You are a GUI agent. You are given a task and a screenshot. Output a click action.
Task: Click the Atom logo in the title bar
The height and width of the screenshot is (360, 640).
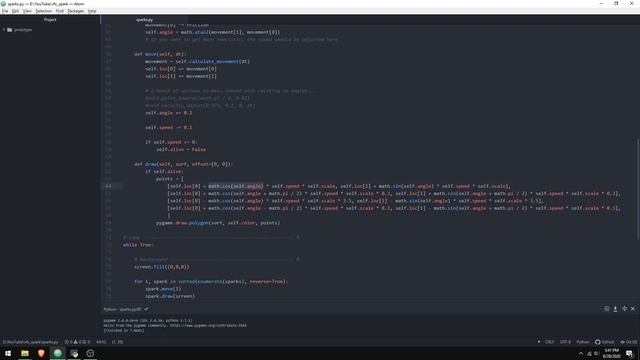(3, 4)
